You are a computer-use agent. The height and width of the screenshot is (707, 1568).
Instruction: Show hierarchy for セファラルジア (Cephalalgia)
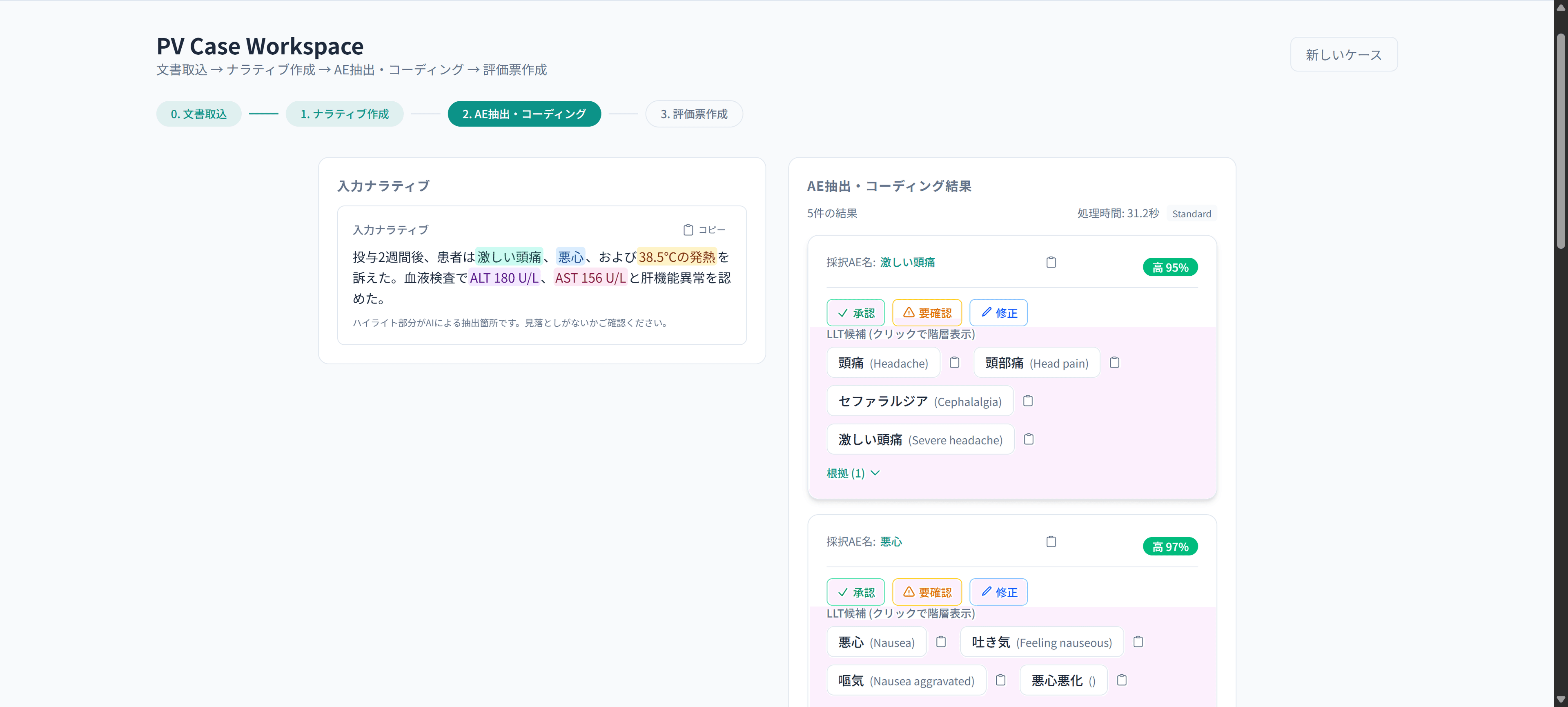pos(920,401)
